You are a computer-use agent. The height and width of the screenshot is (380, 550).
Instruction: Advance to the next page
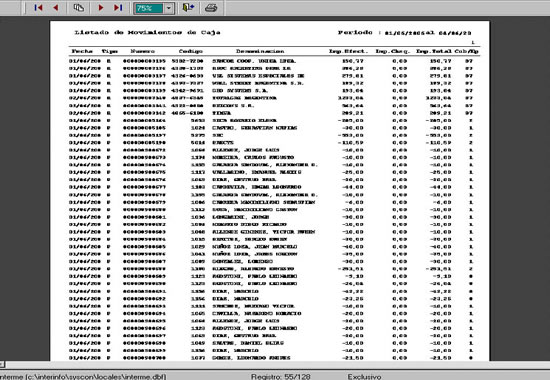[100, 7]
